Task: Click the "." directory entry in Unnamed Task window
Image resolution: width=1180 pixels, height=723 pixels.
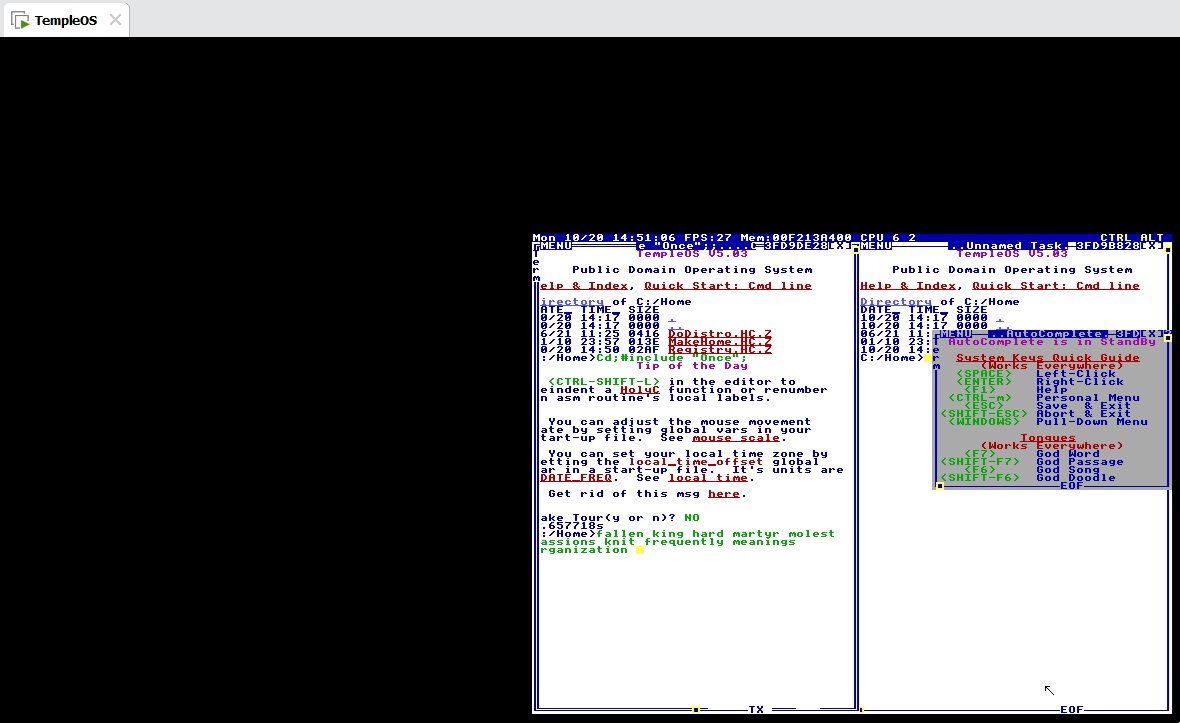Action: (1000, 317)
